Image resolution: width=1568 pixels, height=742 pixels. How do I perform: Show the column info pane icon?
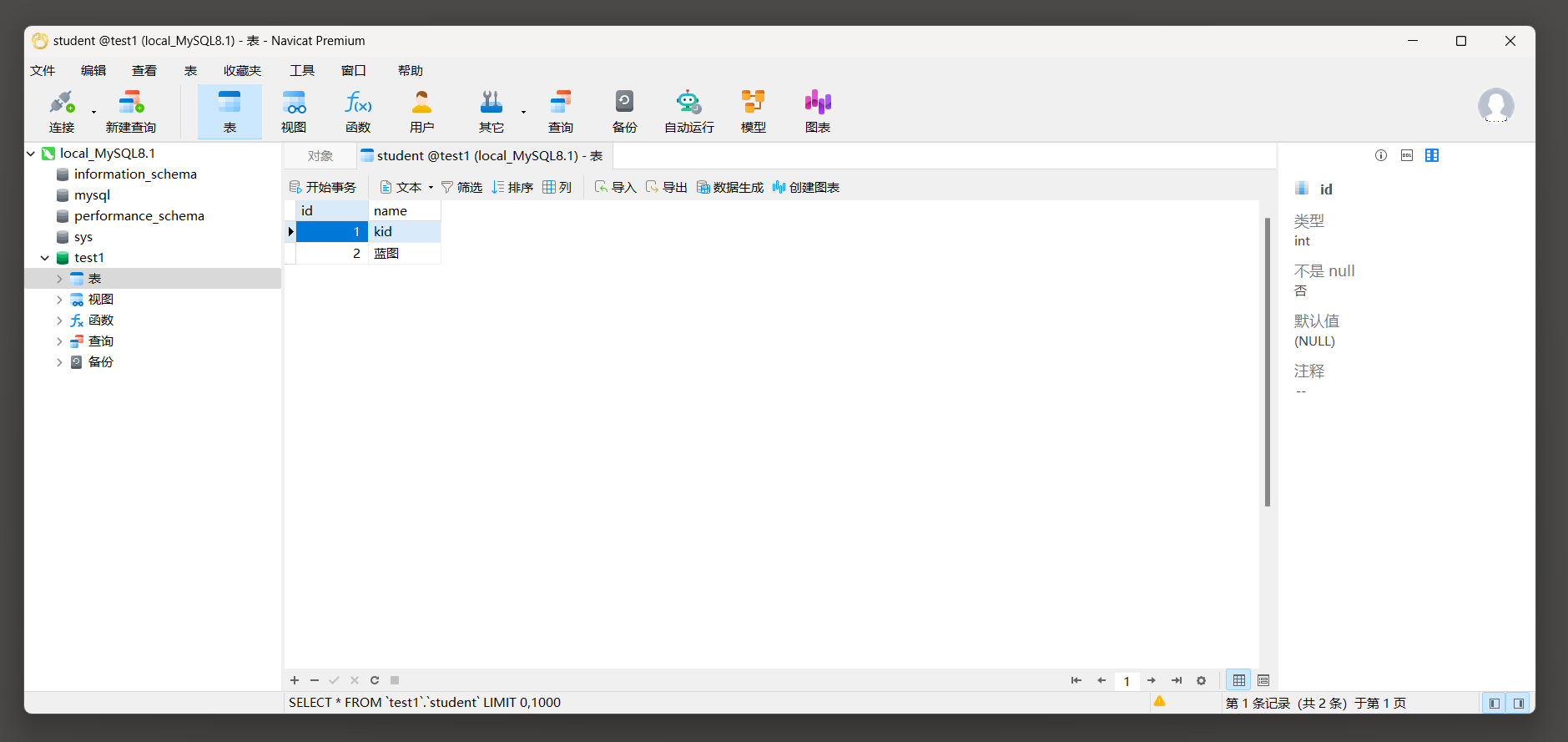[1432, 155]
